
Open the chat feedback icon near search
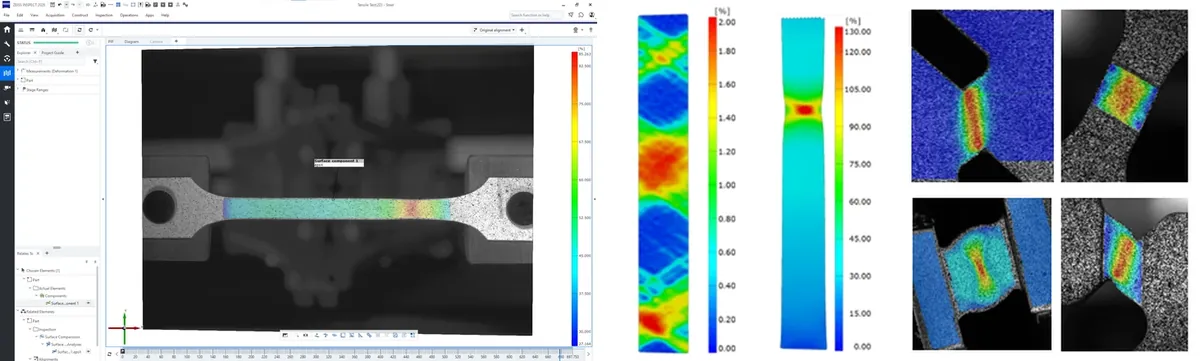click(x=581, y=15)
